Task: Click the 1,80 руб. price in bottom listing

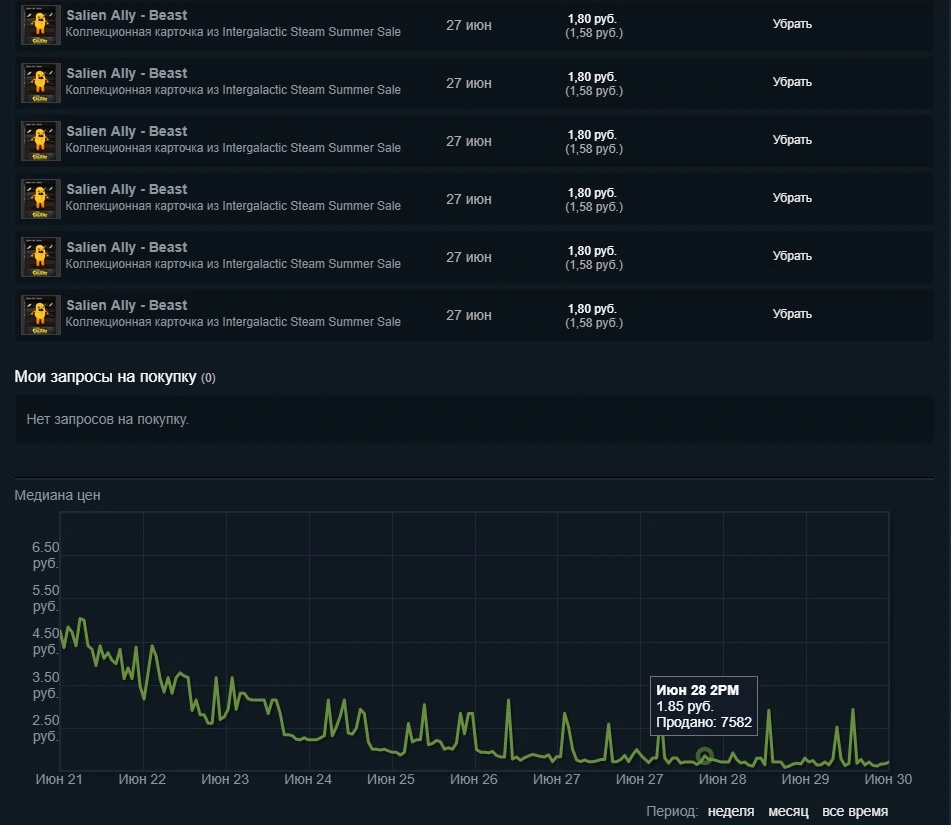Action: tap(592, 309)
